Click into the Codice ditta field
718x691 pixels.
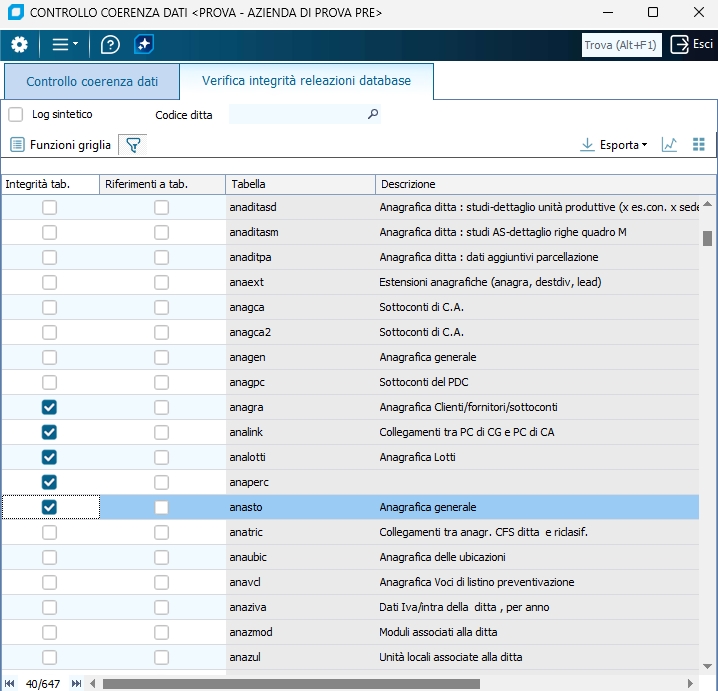[x=297, y=114]
